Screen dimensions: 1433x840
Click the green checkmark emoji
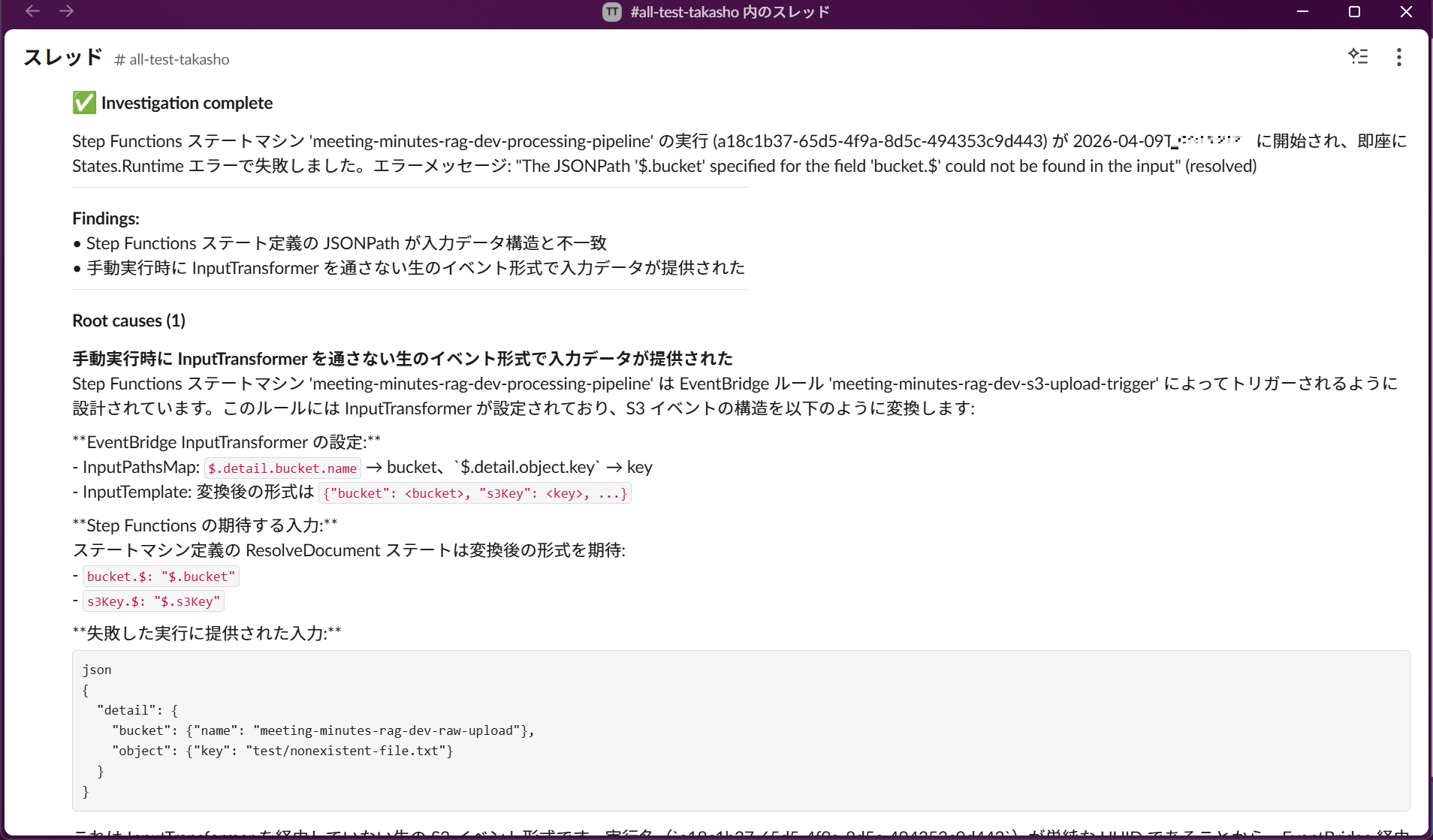84,103
